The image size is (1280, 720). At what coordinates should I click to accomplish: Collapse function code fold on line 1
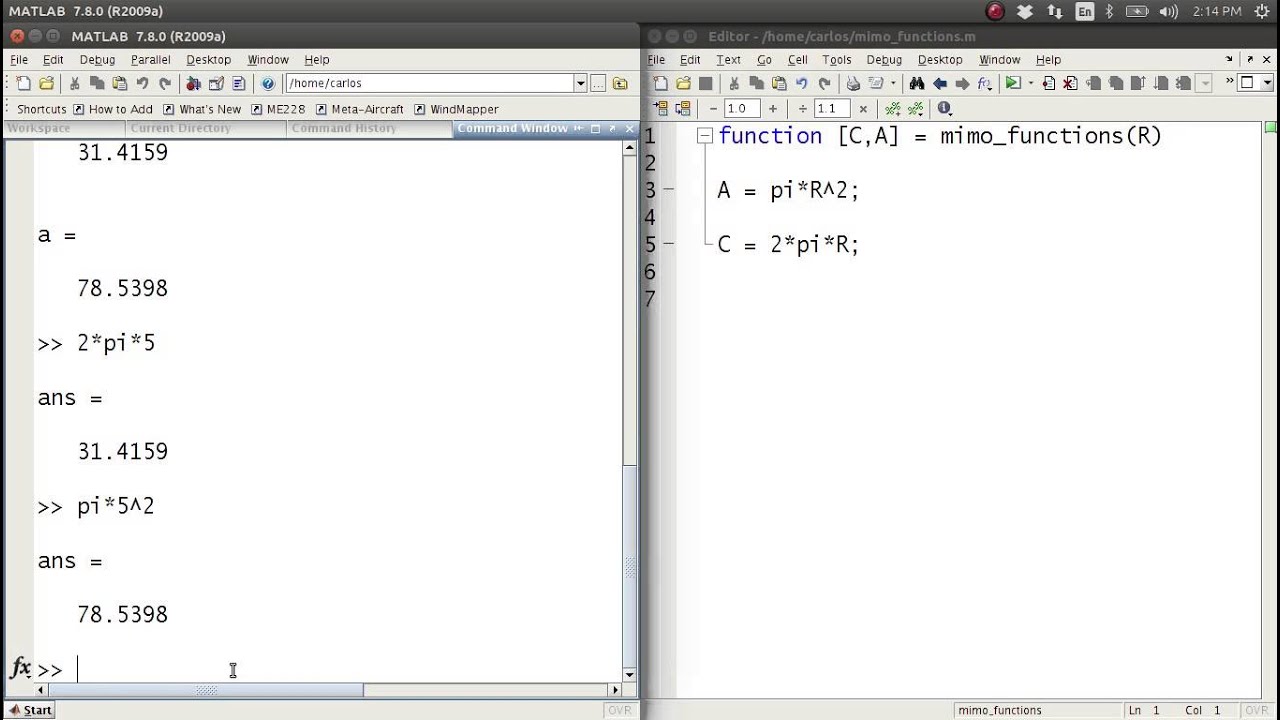coord(704,136)
